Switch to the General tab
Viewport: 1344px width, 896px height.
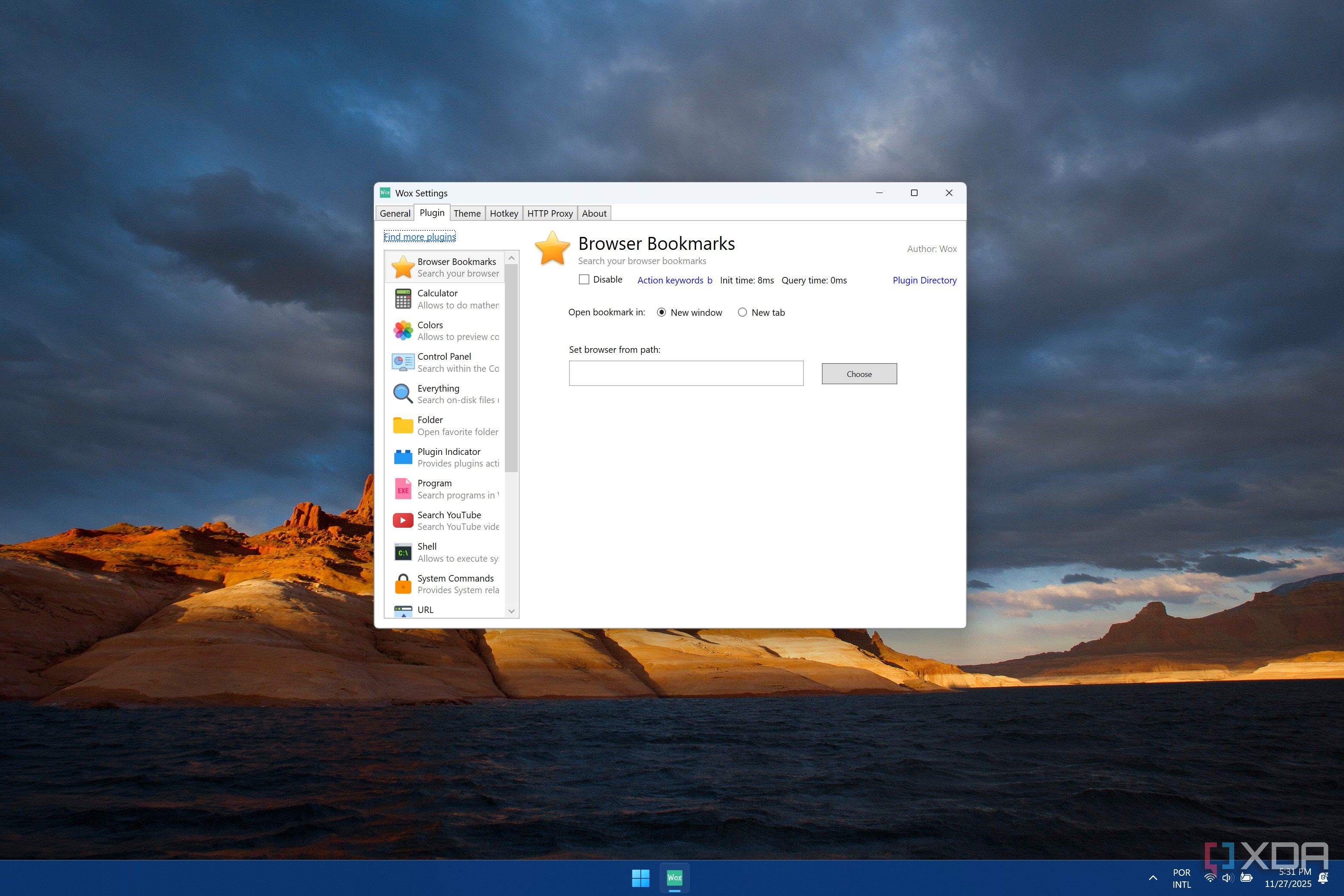click(395, 213)
